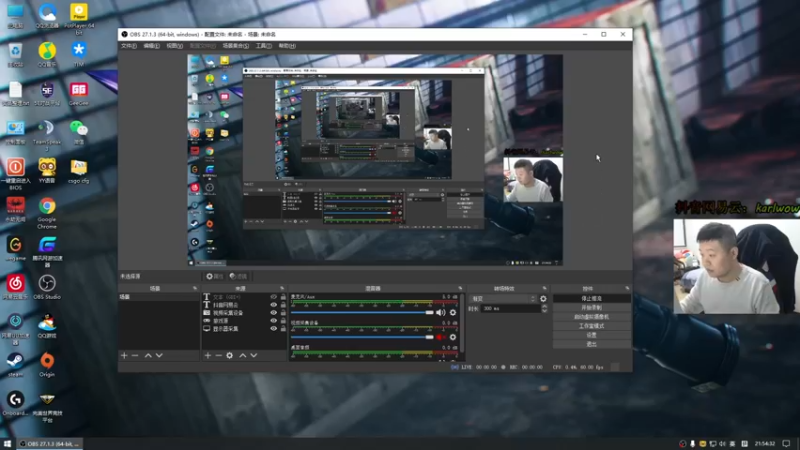
Task: Toggle visibility of the second text source
Action: point(273,305)
